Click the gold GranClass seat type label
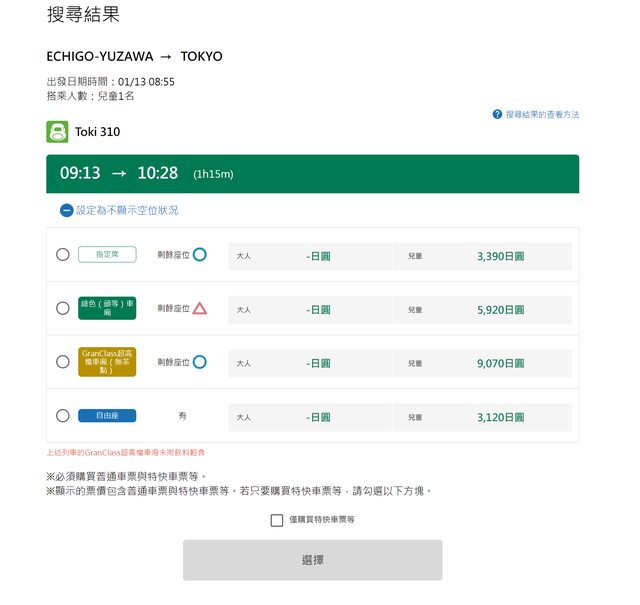The width and height of the screenshot is (640, 605). (107, 362)
